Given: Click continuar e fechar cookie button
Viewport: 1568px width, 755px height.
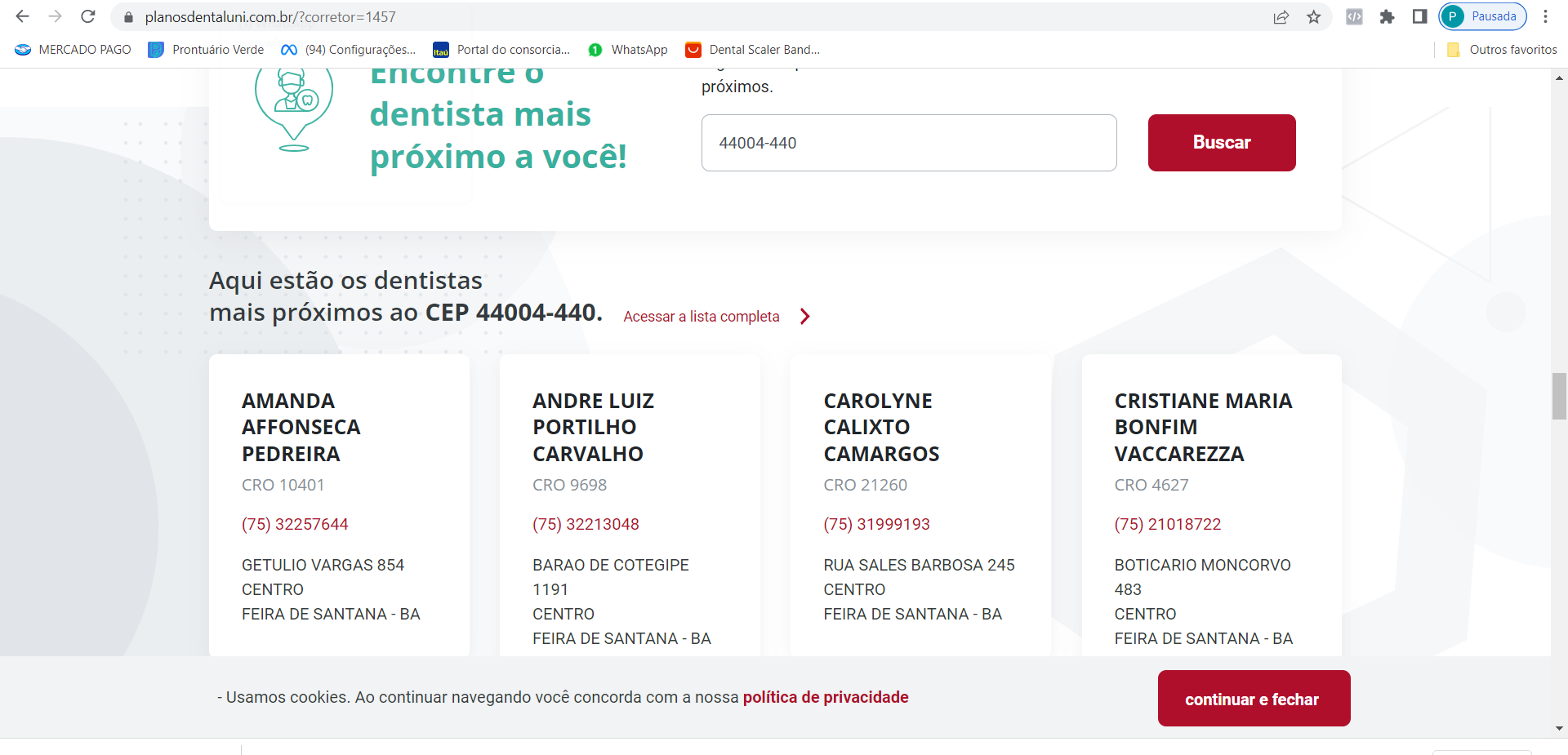Looking at the screenshot, I should tap(1254, 699).
